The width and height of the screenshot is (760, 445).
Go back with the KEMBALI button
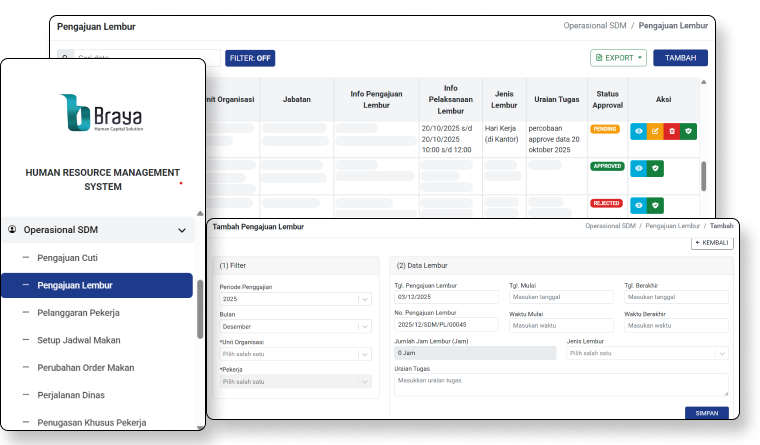click(712, 243)
